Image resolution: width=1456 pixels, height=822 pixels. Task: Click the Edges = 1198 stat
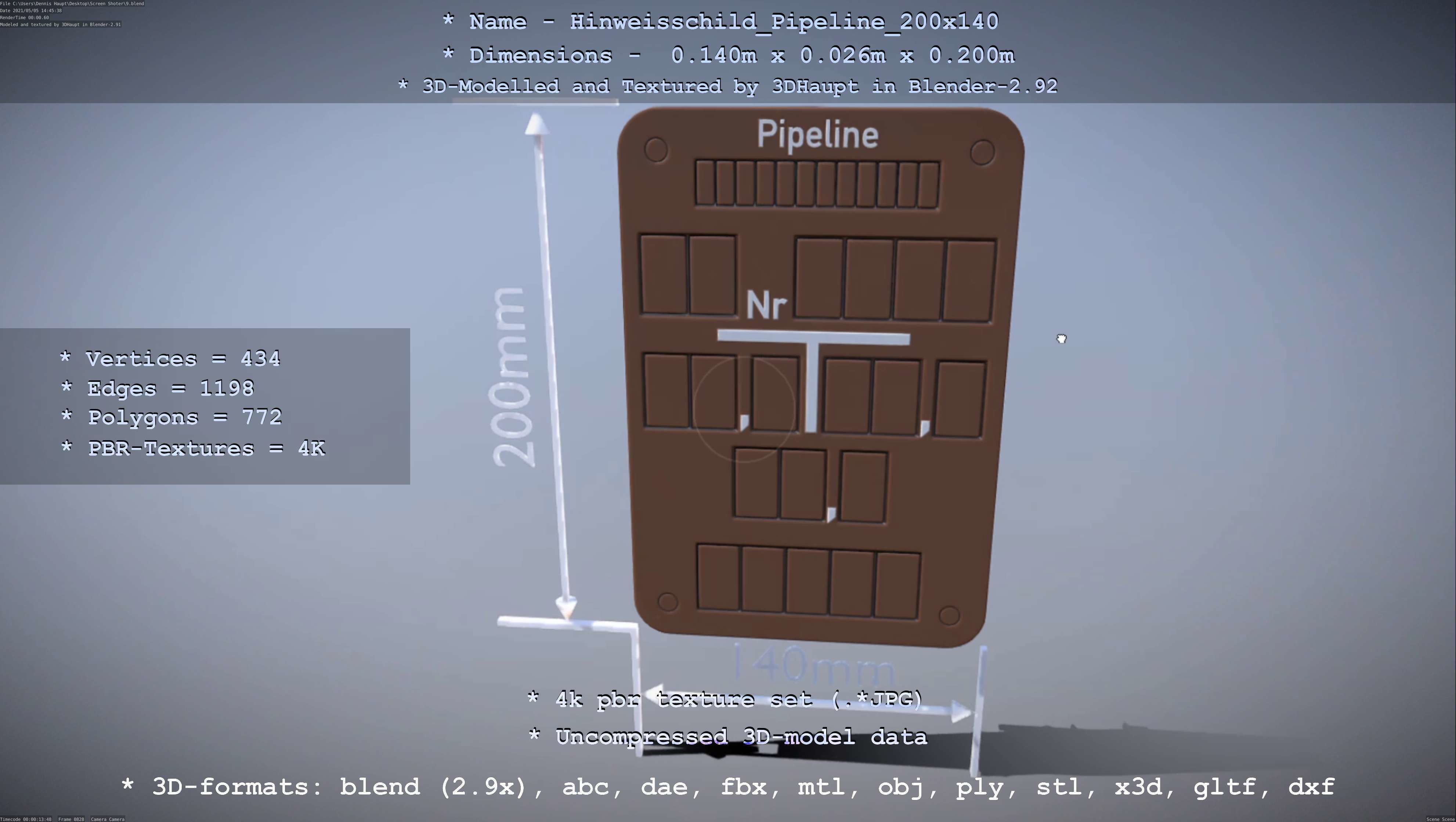tap(158, 389)
